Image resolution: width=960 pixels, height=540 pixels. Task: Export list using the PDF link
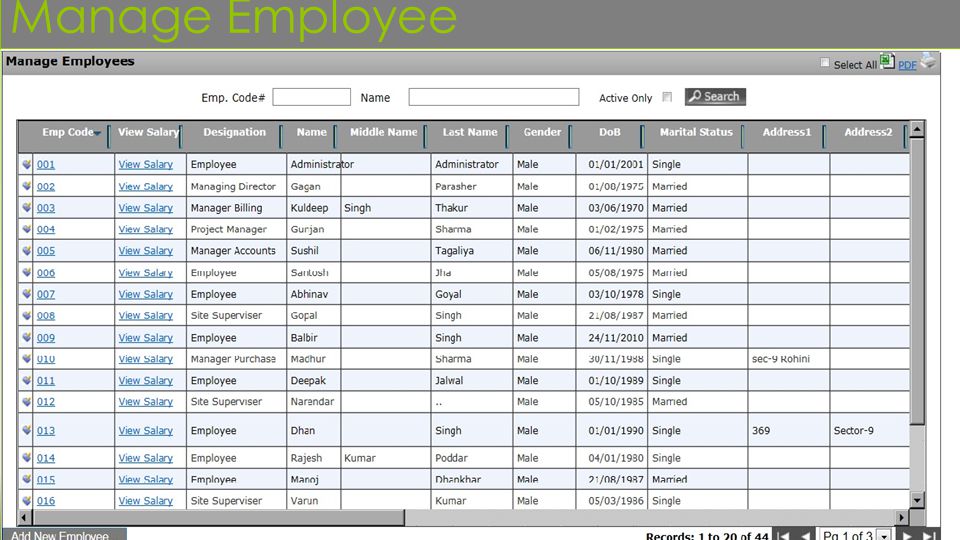coord(907,65)
